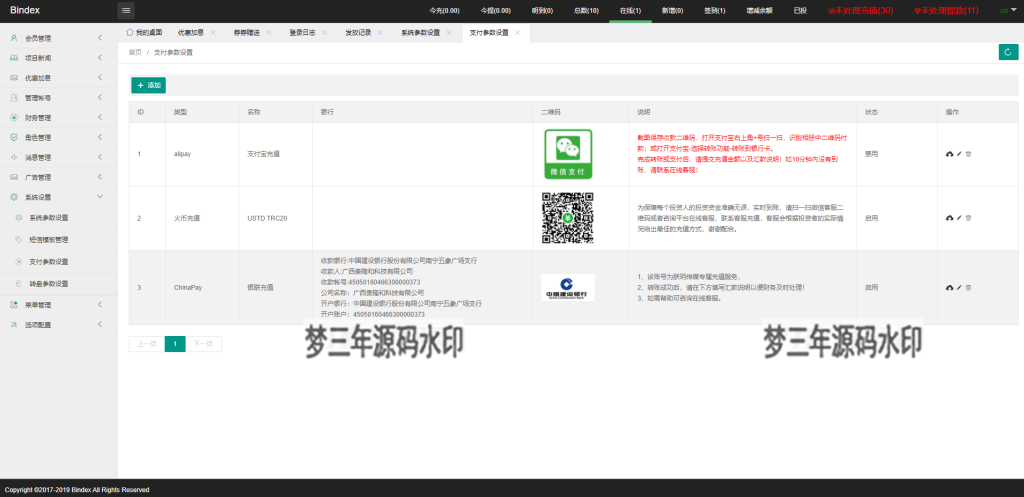
Task: Expand the 管理帐号 menu chevron
Action: (x=100, y=98)
